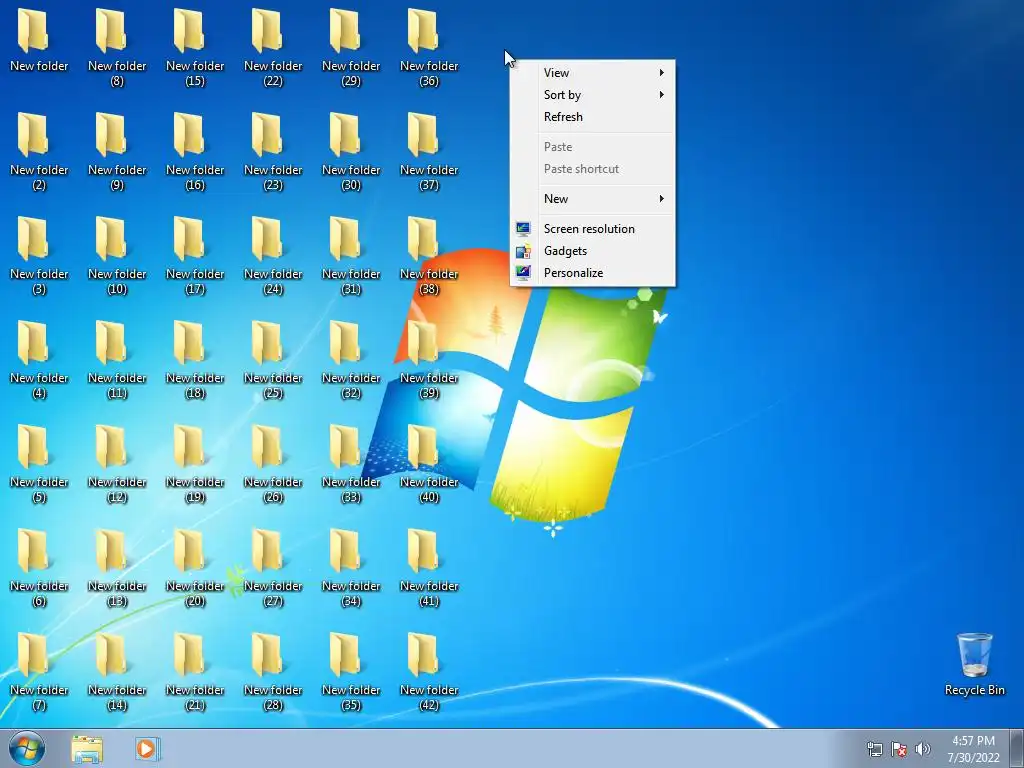The height and width of the screenshot is (768, 1024).
Task: Click the Recycle Bin label
Action: (974, 690)
